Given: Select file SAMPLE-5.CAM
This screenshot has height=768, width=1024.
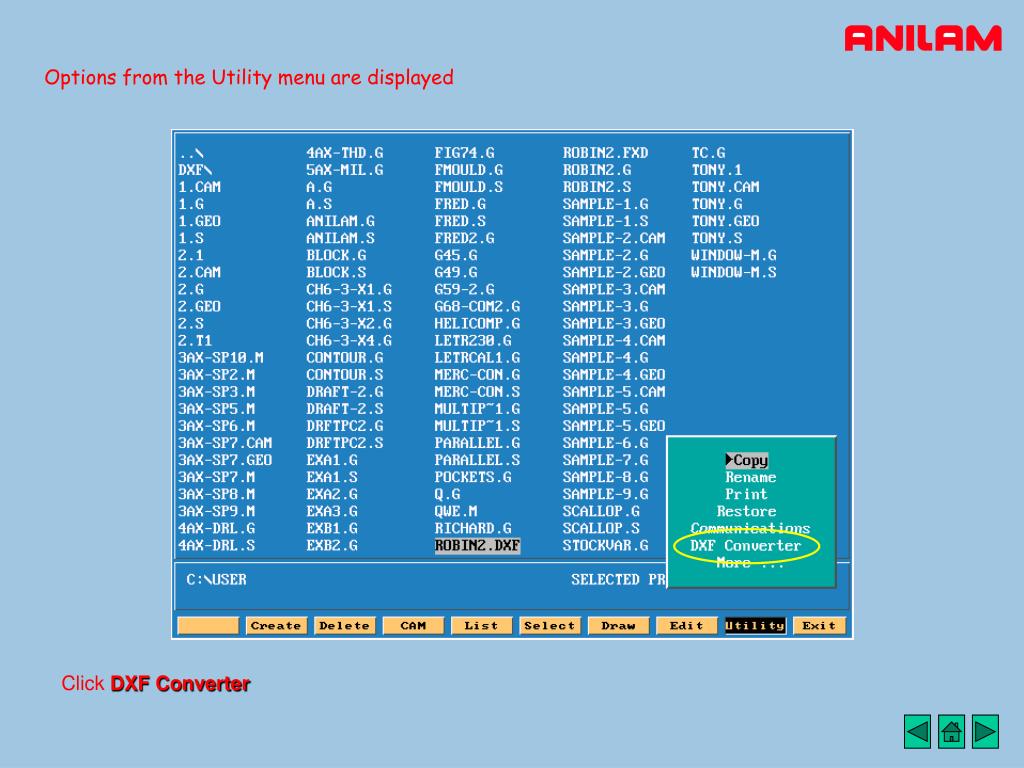Looking at the screenshot, I should click(x=614, y=392).
